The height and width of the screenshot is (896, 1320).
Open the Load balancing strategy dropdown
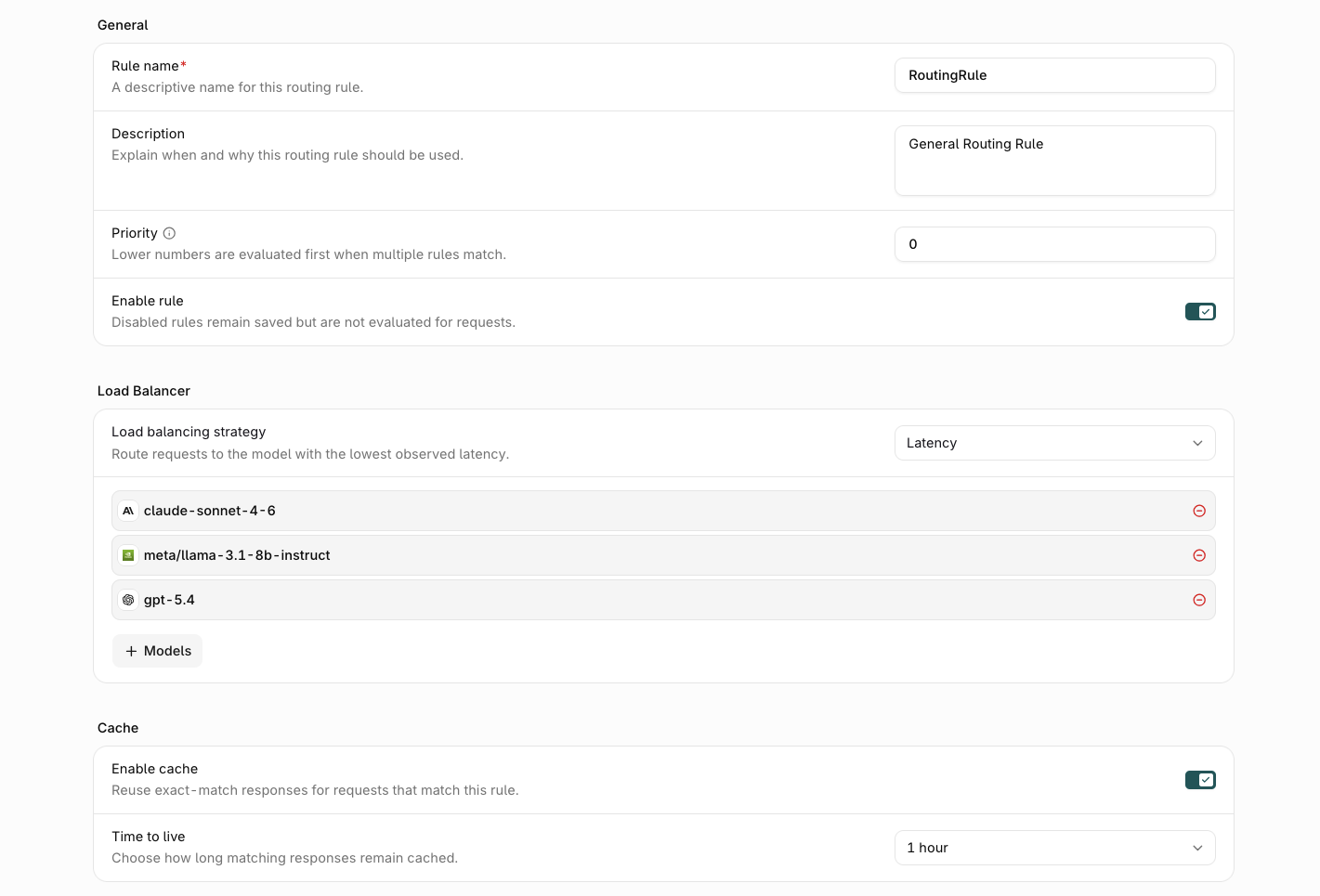pyautogui.click(x=1054, y=443)
